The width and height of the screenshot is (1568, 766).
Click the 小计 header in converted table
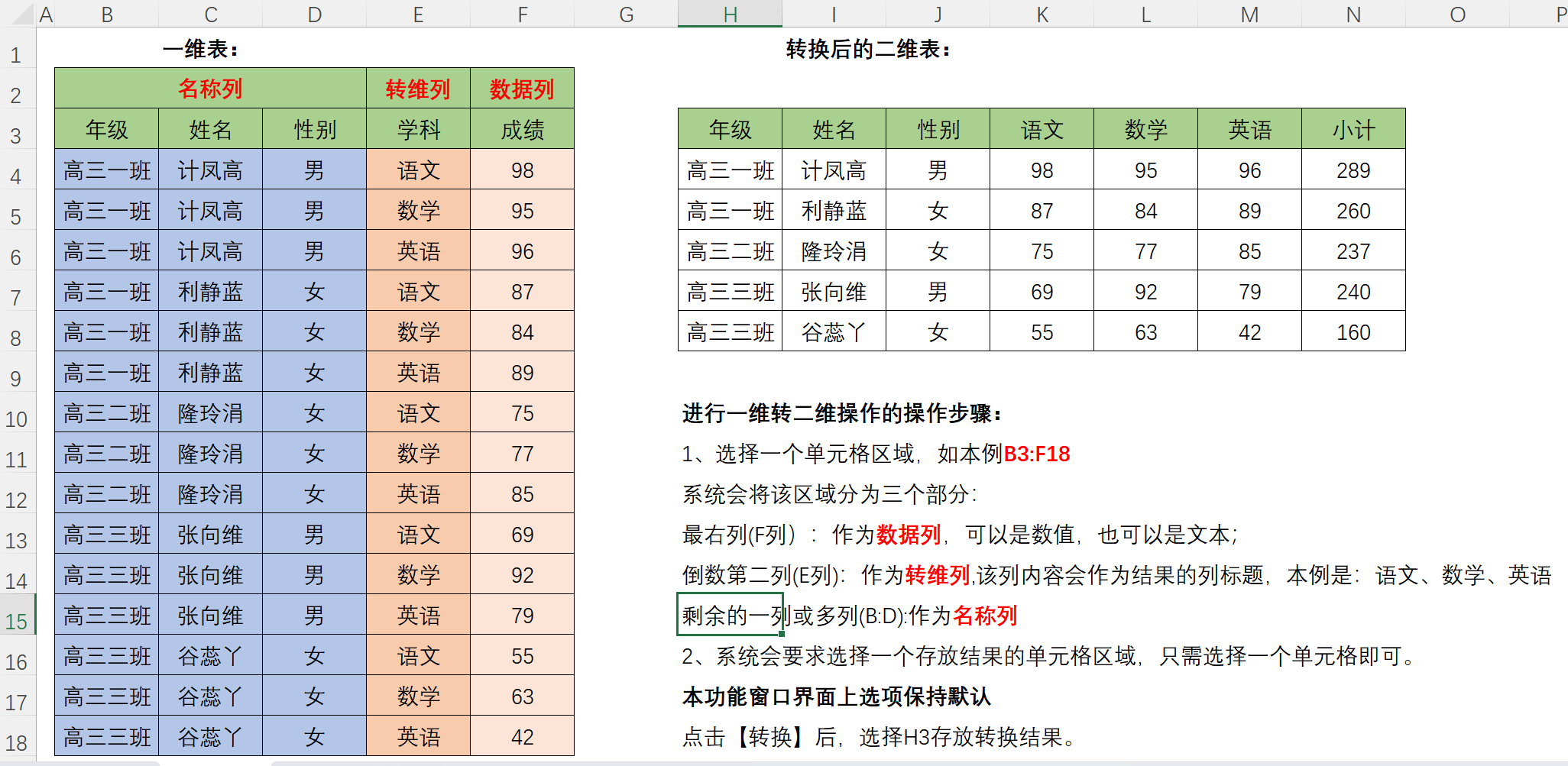click(x=1353, y=129)
